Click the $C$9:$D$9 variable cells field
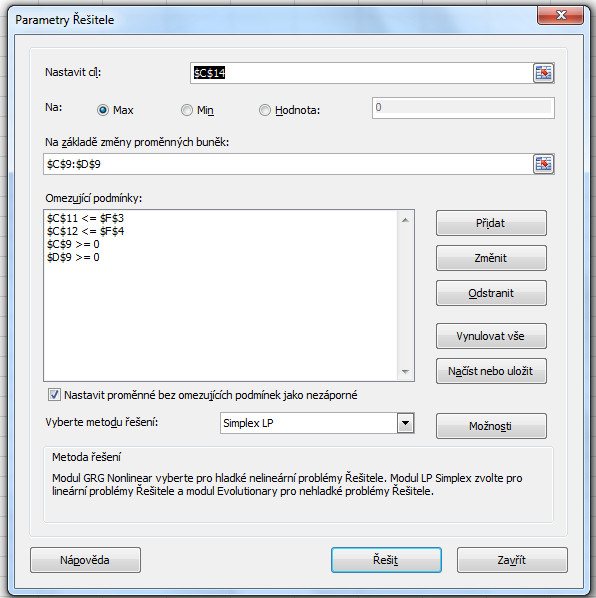 click(x=288, y=164)
